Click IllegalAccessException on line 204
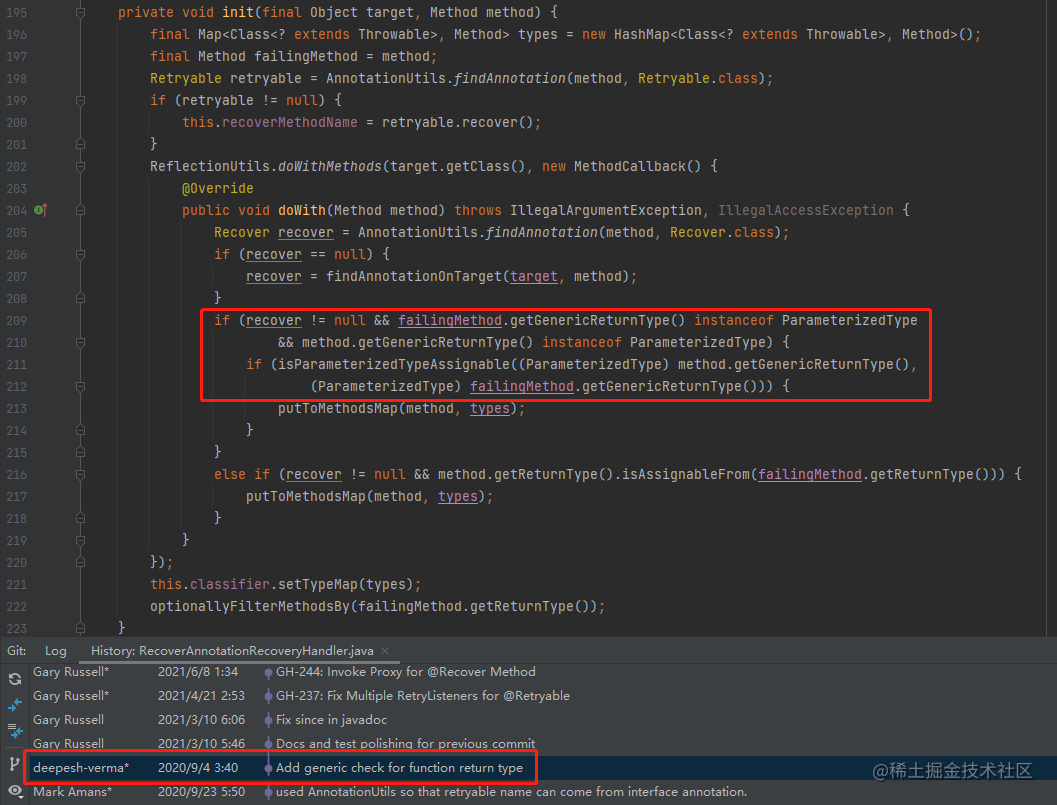Image resolution: width=1057 pixels, height=805 pixels. point(806,210)
